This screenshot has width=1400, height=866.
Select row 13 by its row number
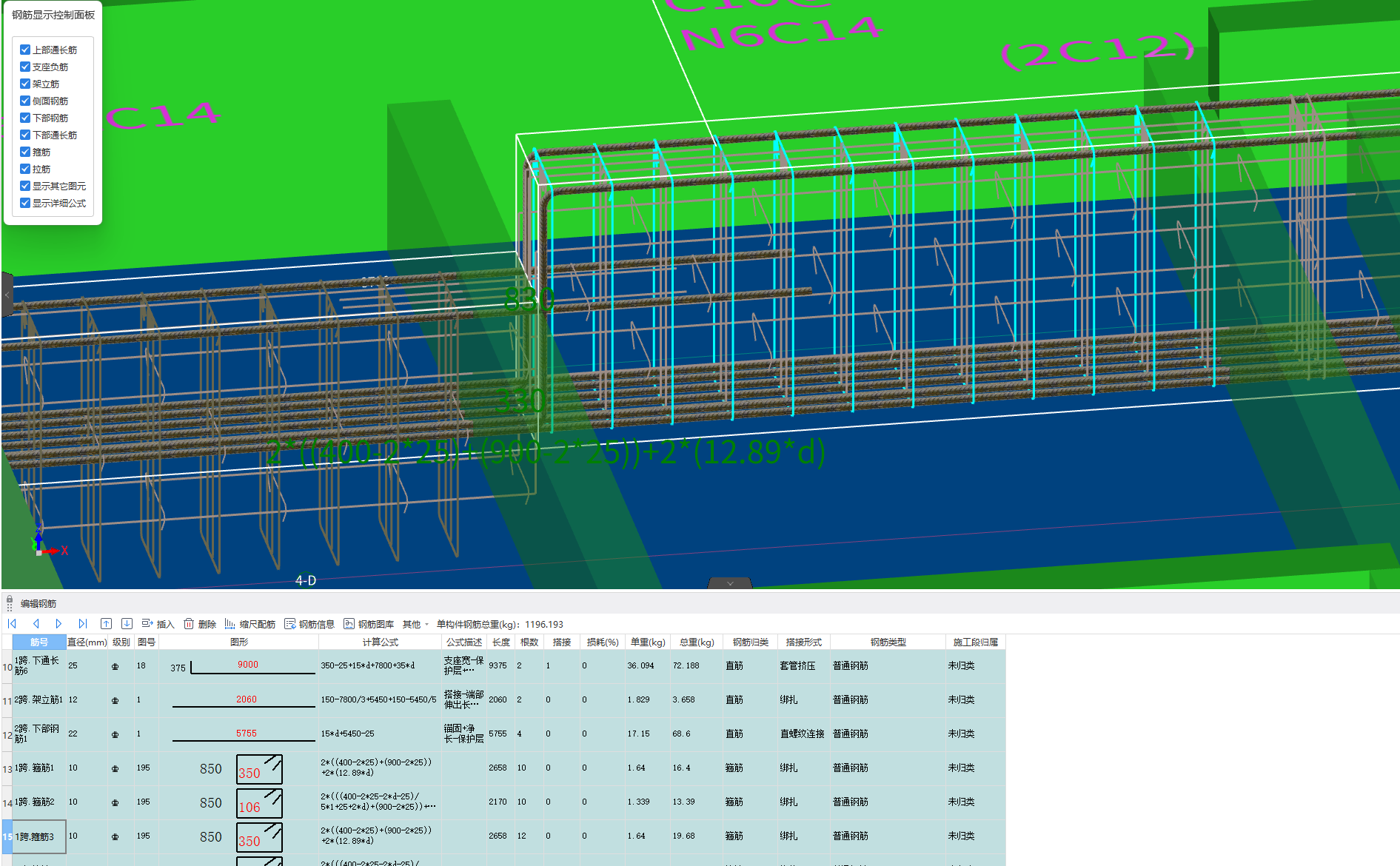[7, 769]
